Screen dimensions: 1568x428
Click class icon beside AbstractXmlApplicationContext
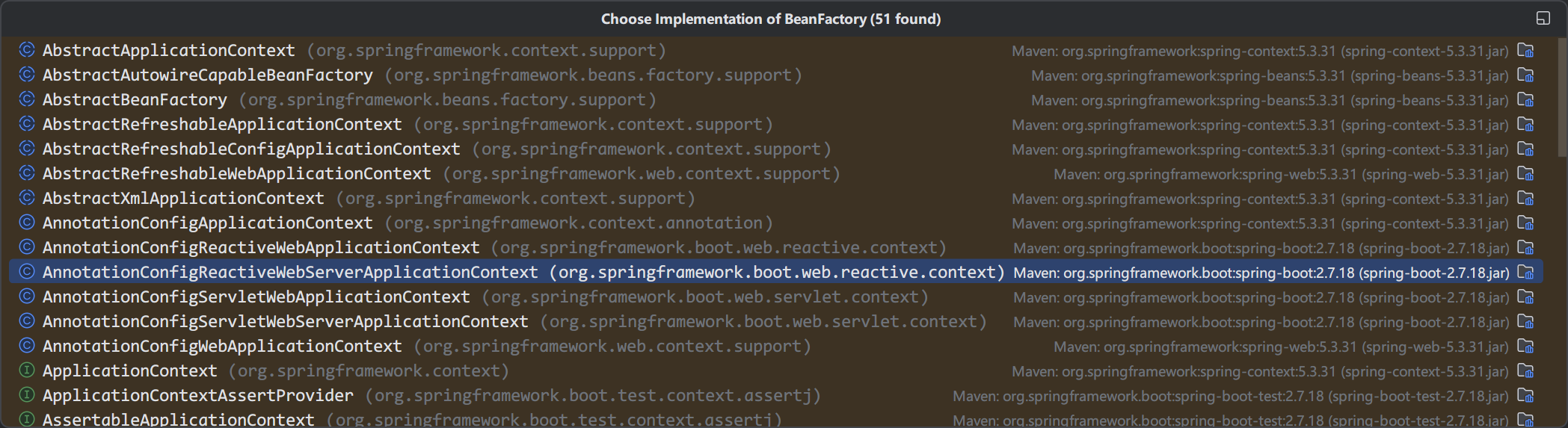point(27,198)
